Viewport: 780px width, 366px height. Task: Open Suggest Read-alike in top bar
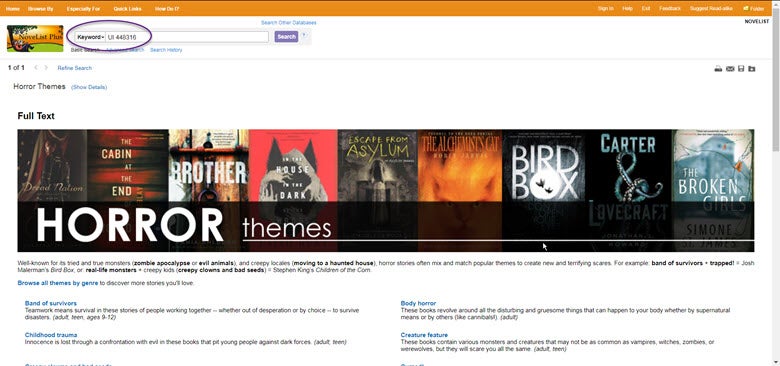pos(711,8)
